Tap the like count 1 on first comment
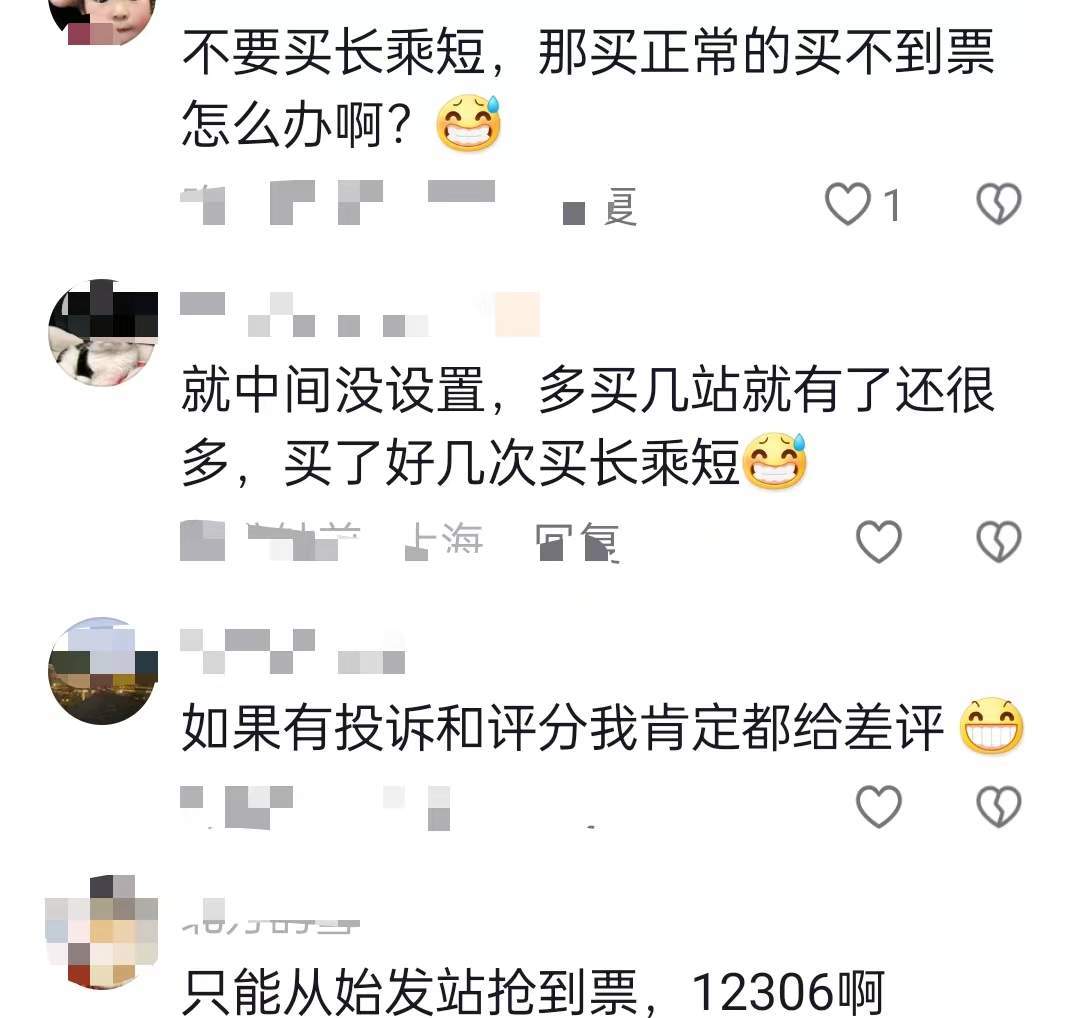 pos(892,205)
